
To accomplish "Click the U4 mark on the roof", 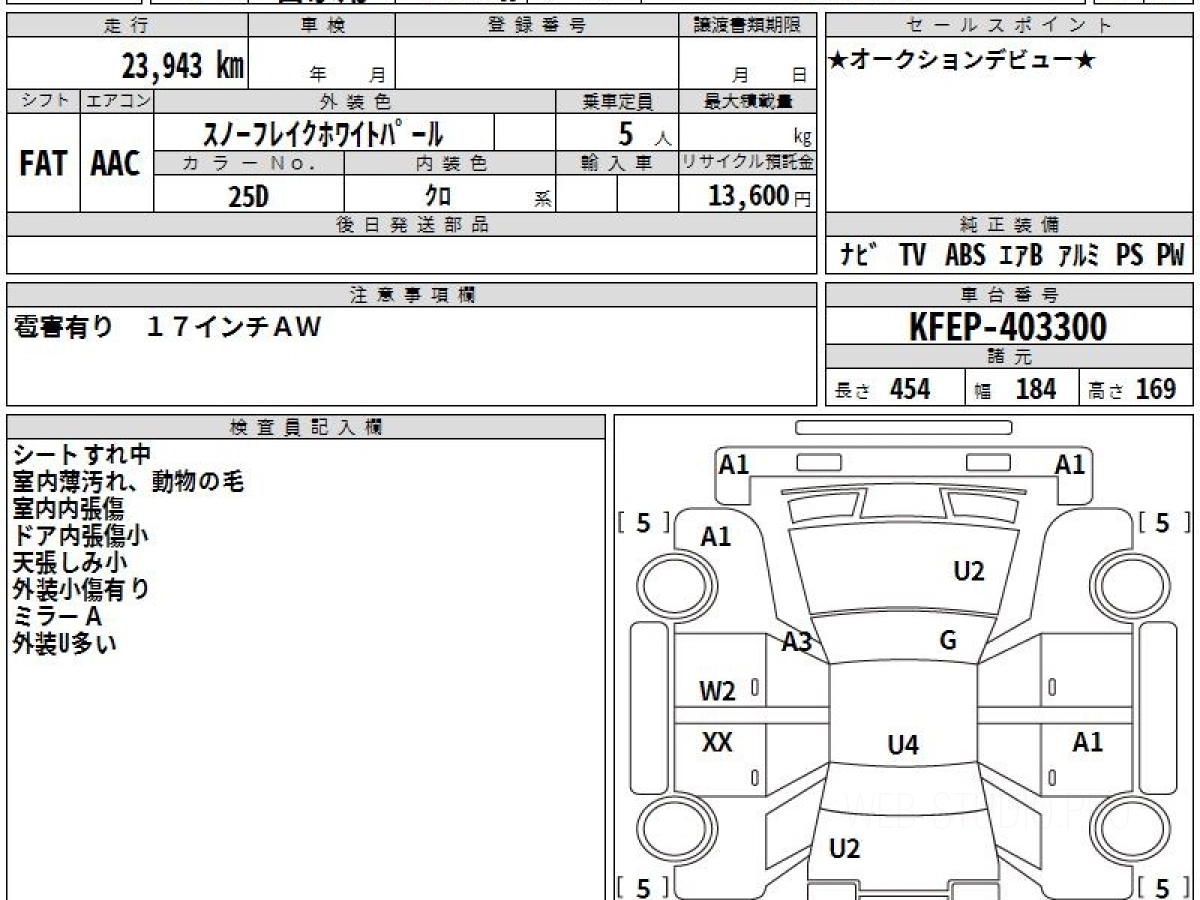I will click(903, 744).
